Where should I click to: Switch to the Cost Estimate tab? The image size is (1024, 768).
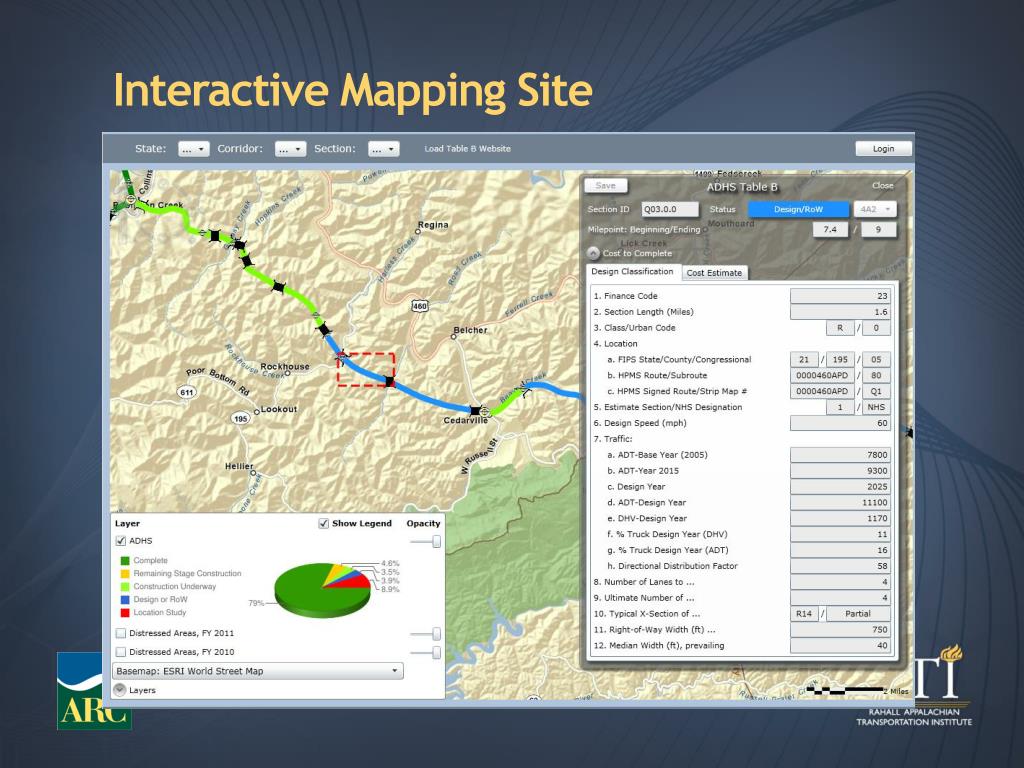click(x=714, y=273)
